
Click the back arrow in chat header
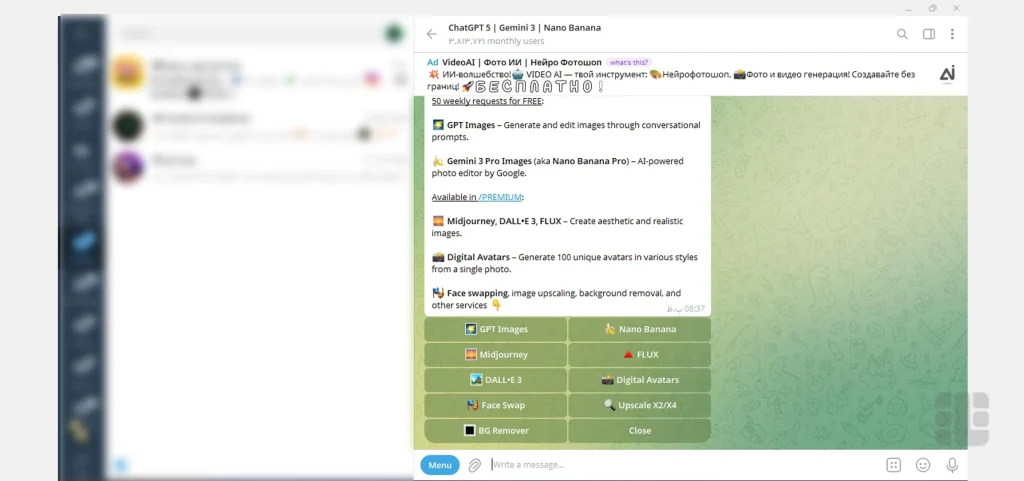point(432,34)
